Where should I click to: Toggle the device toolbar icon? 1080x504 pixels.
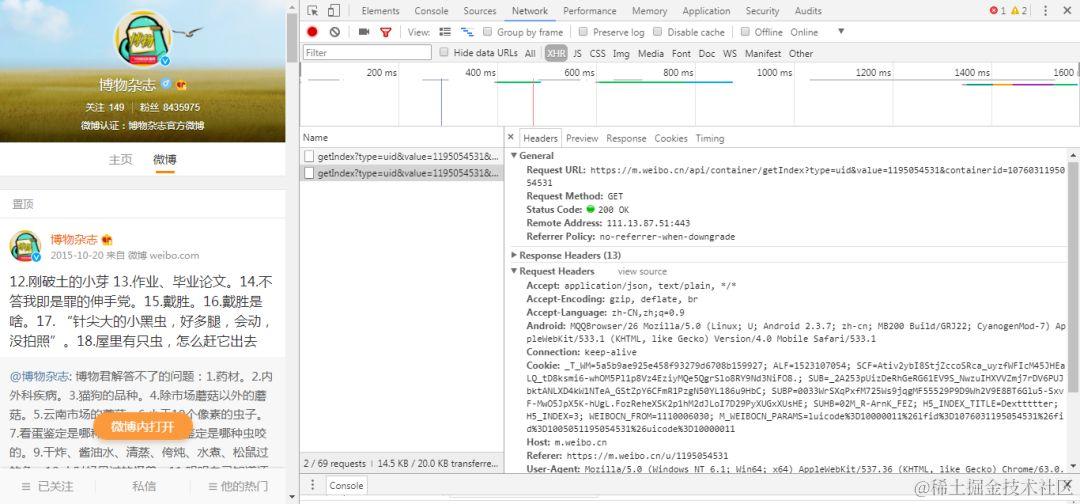(x=333, y=11)
